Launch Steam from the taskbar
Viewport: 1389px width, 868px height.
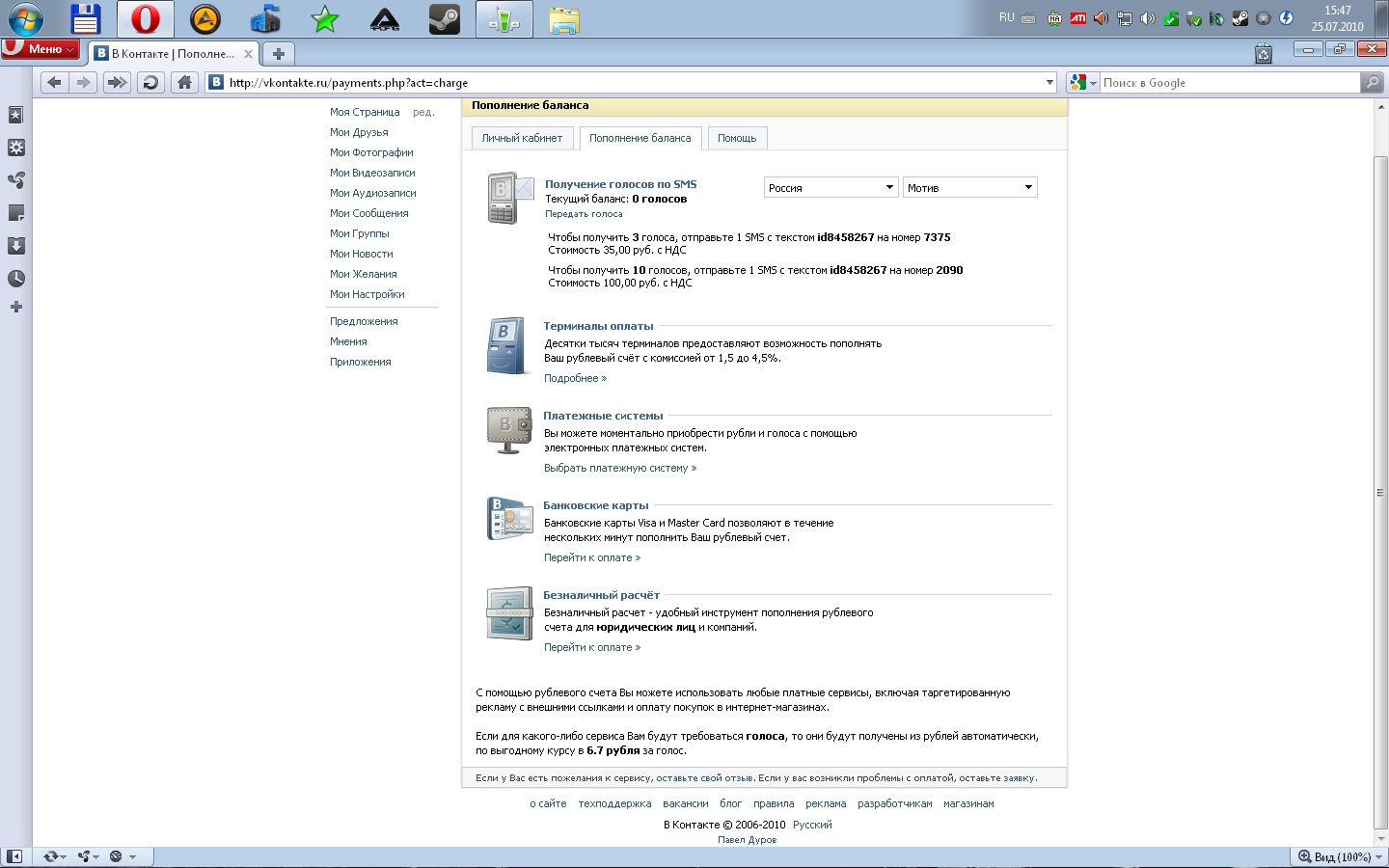pos(445,19)
